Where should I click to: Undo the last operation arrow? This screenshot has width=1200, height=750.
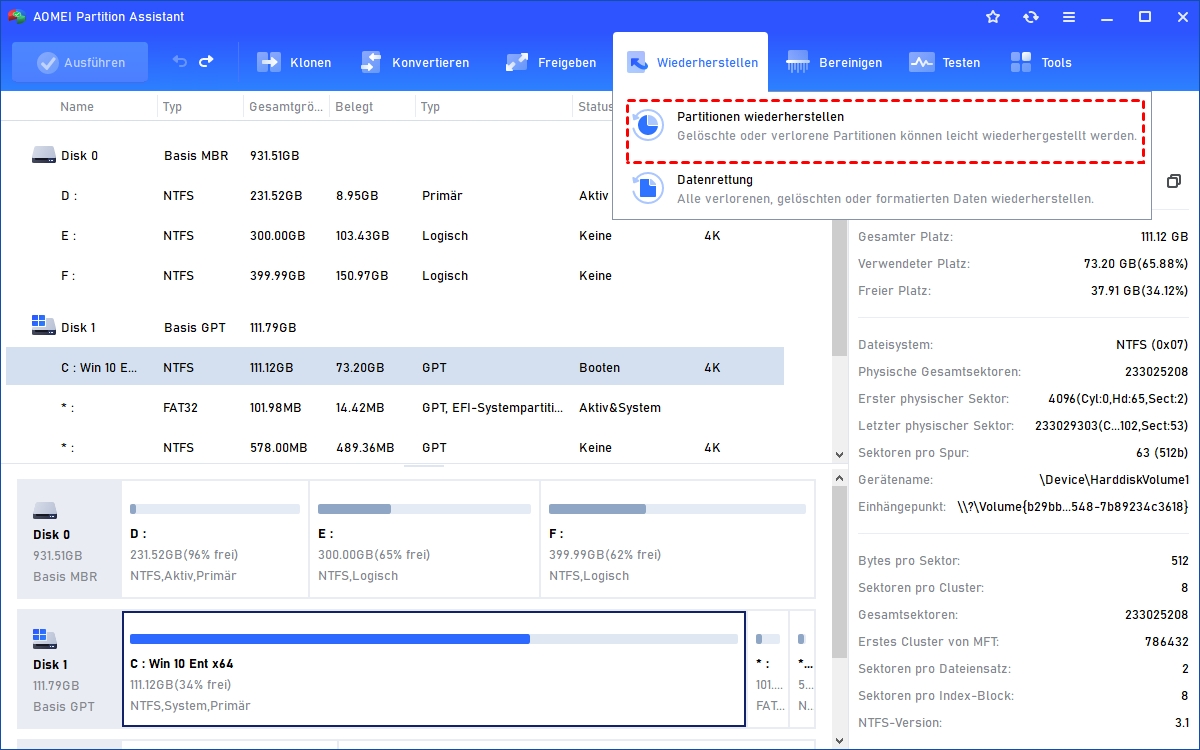180,62
